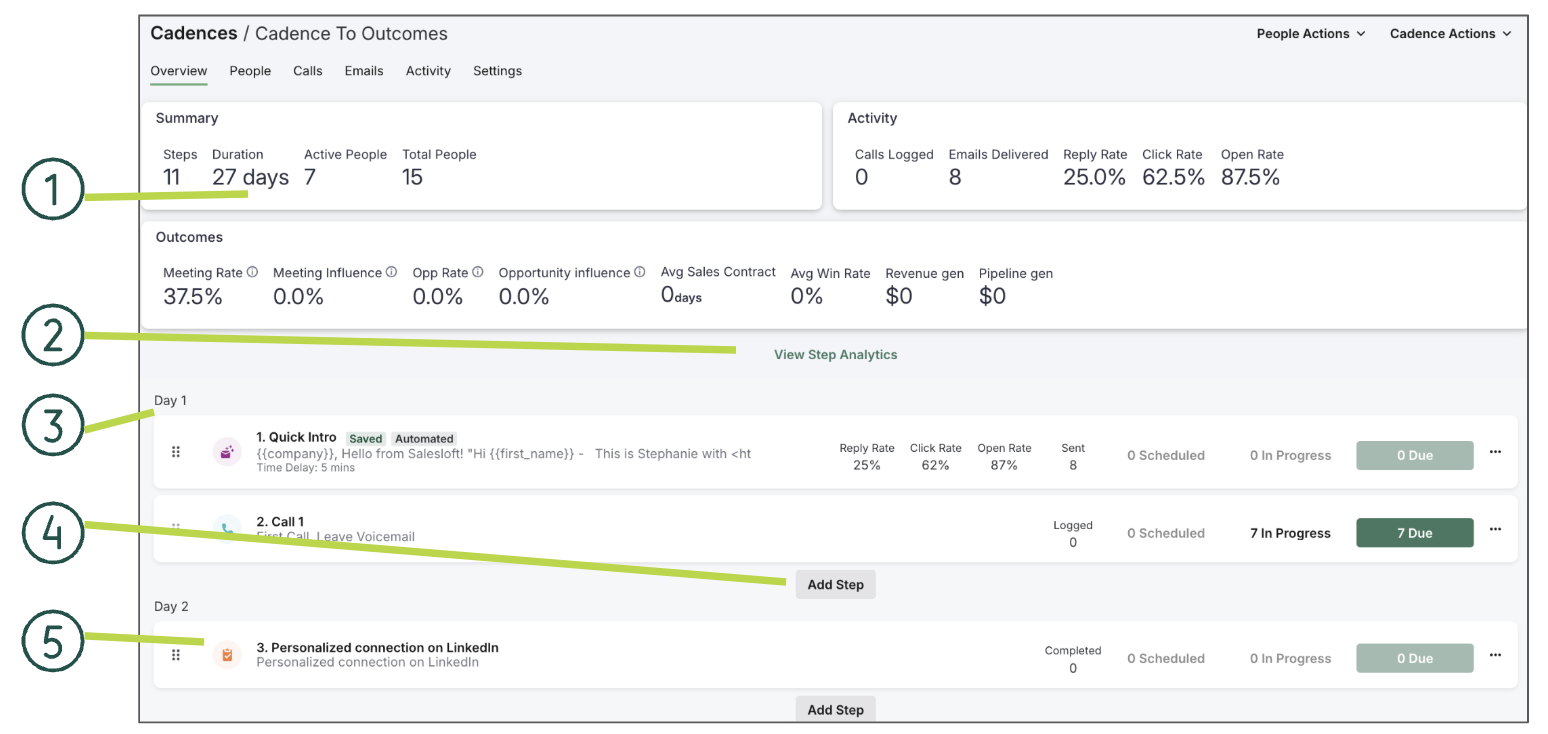Click the drag handle beside Call 1
This screenshot has height=734, width=1548.
(176, 527)
